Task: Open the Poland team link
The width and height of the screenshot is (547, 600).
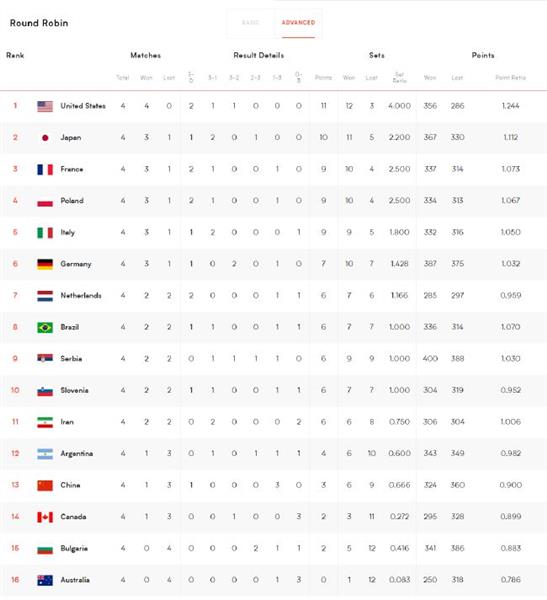Action: (x=72, y=201)
